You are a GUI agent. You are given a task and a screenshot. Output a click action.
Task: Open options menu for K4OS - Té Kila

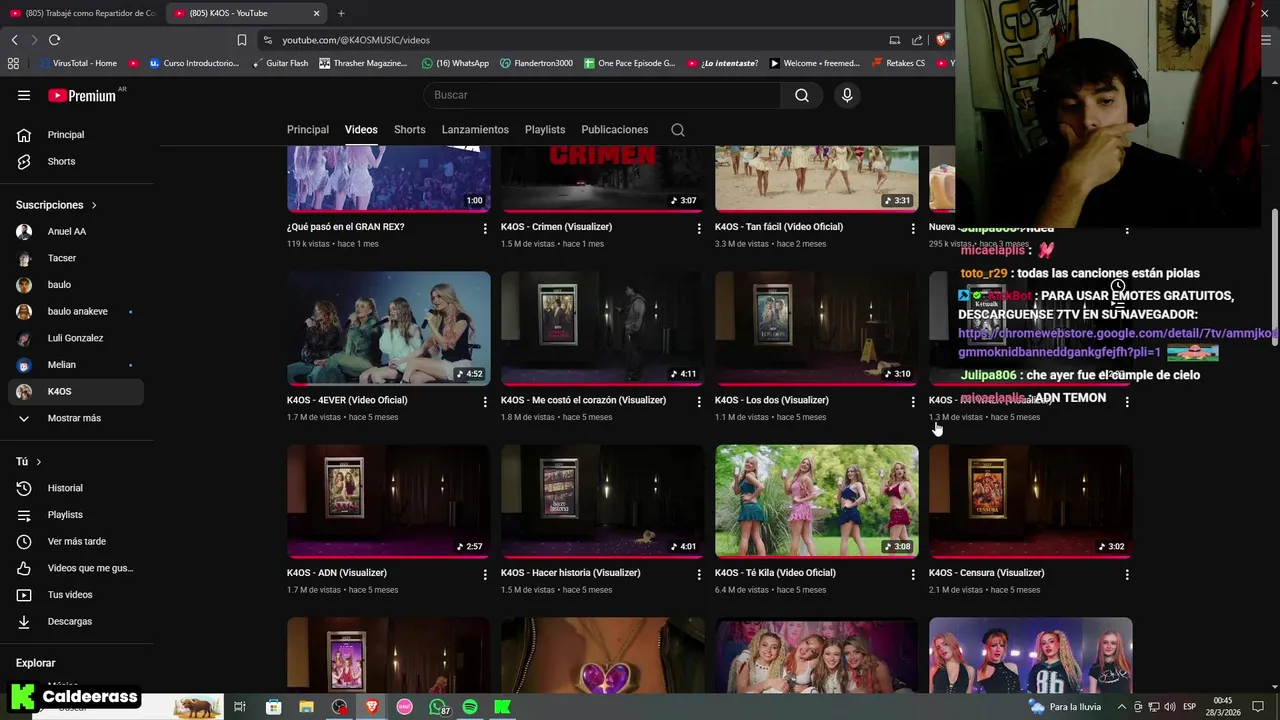[913, 575]
